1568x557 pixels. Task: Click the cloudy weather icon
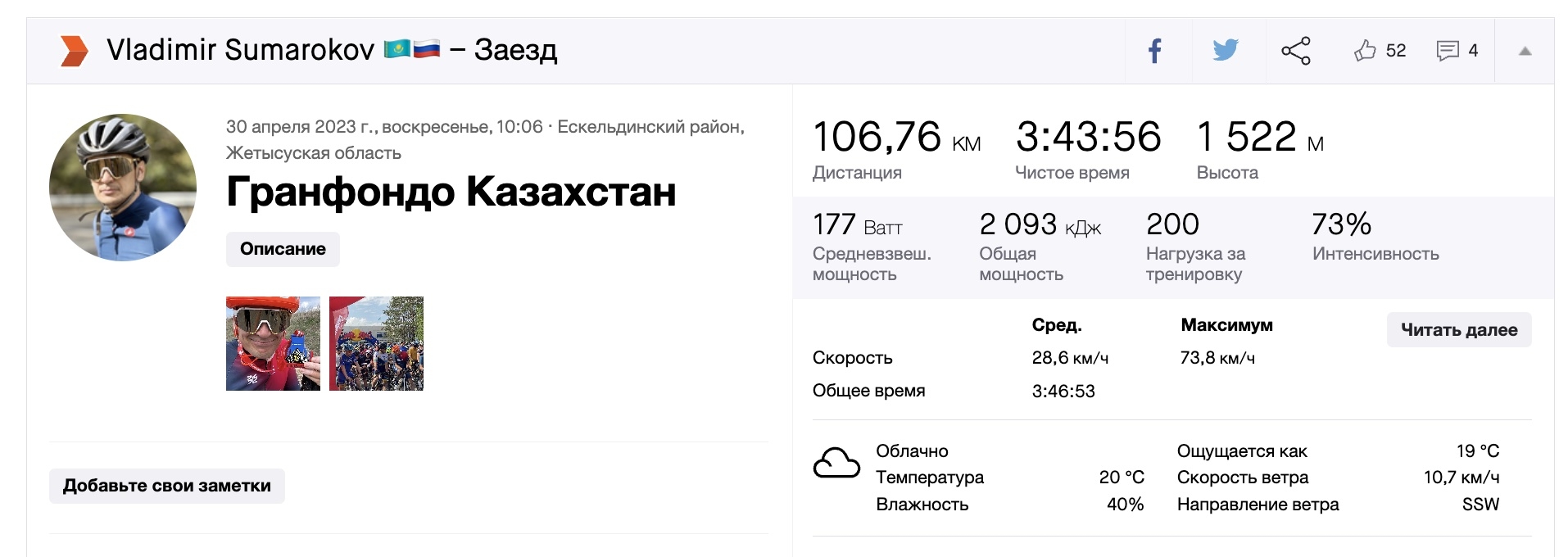[x=836, y=464]
